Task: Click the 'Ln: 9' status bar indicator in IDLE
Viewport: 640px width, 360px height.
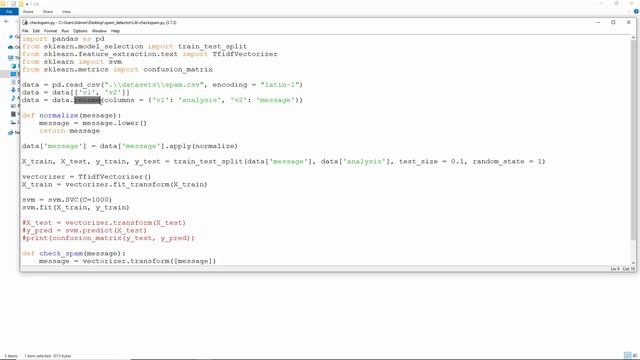Action: (x=615, y=269)
